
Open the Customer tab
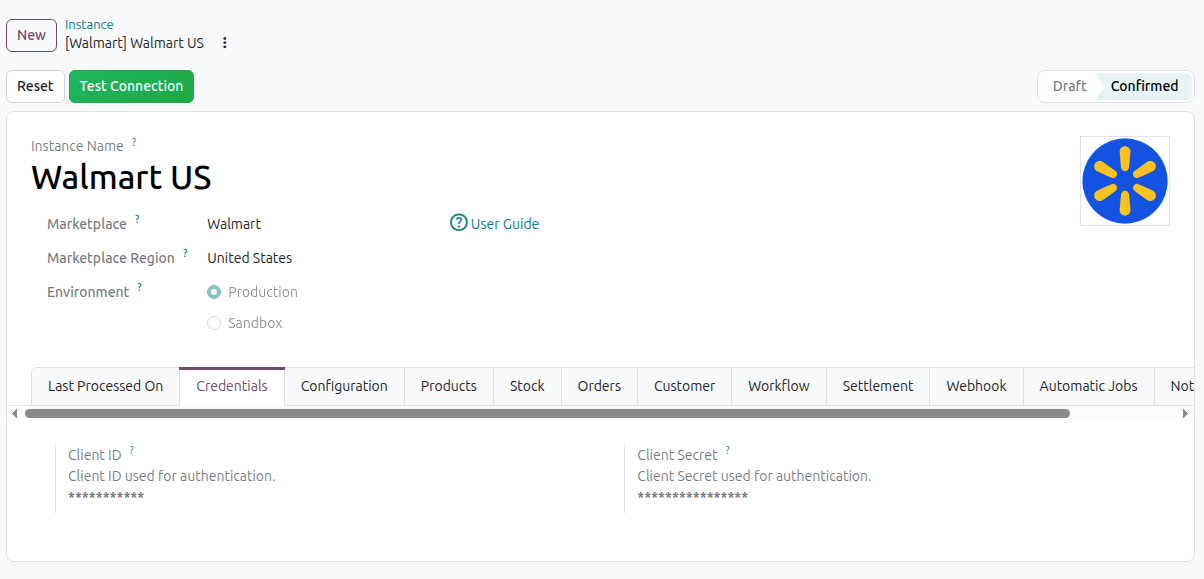685,386
